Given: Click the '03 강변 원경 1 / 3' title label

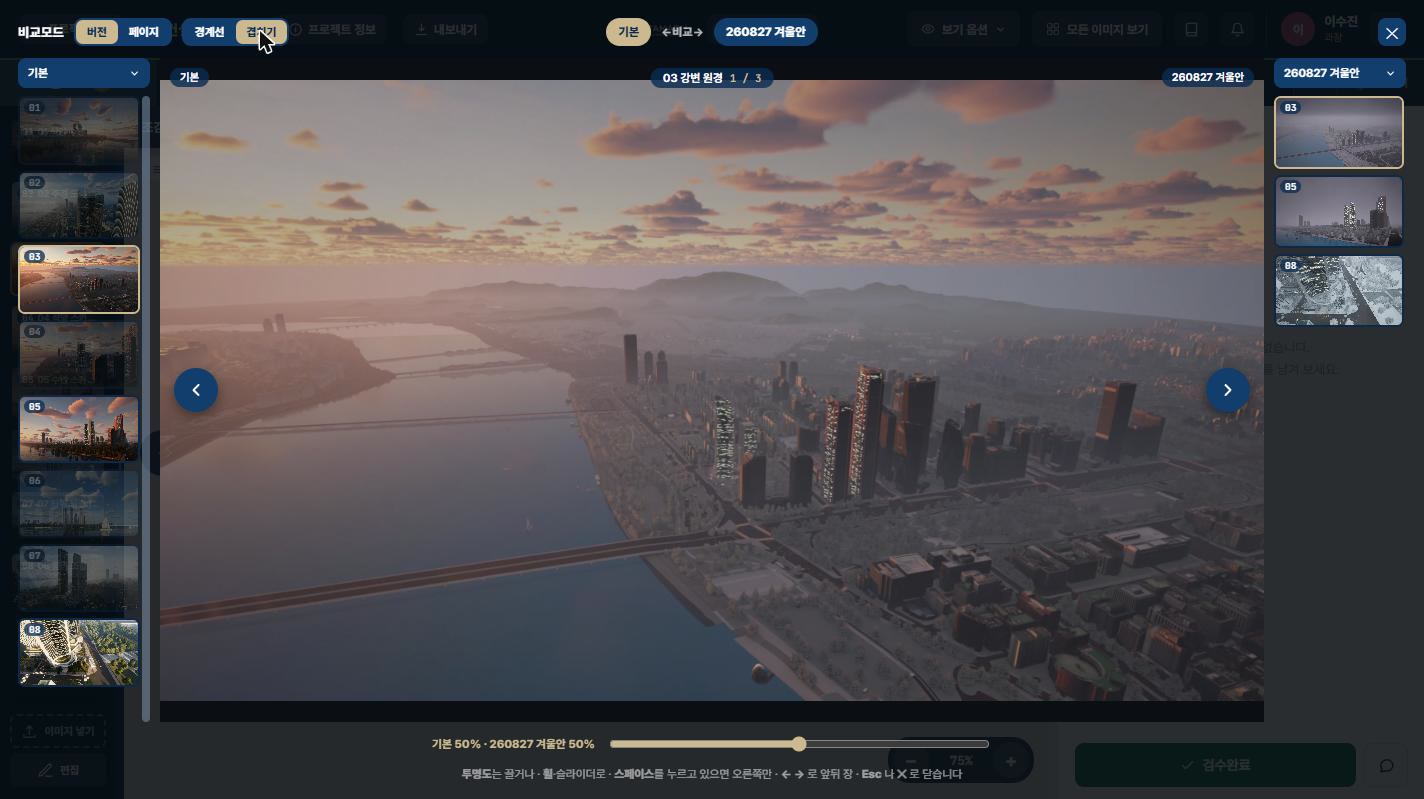Looking at the screenshot, I should (x=712, y=78).
